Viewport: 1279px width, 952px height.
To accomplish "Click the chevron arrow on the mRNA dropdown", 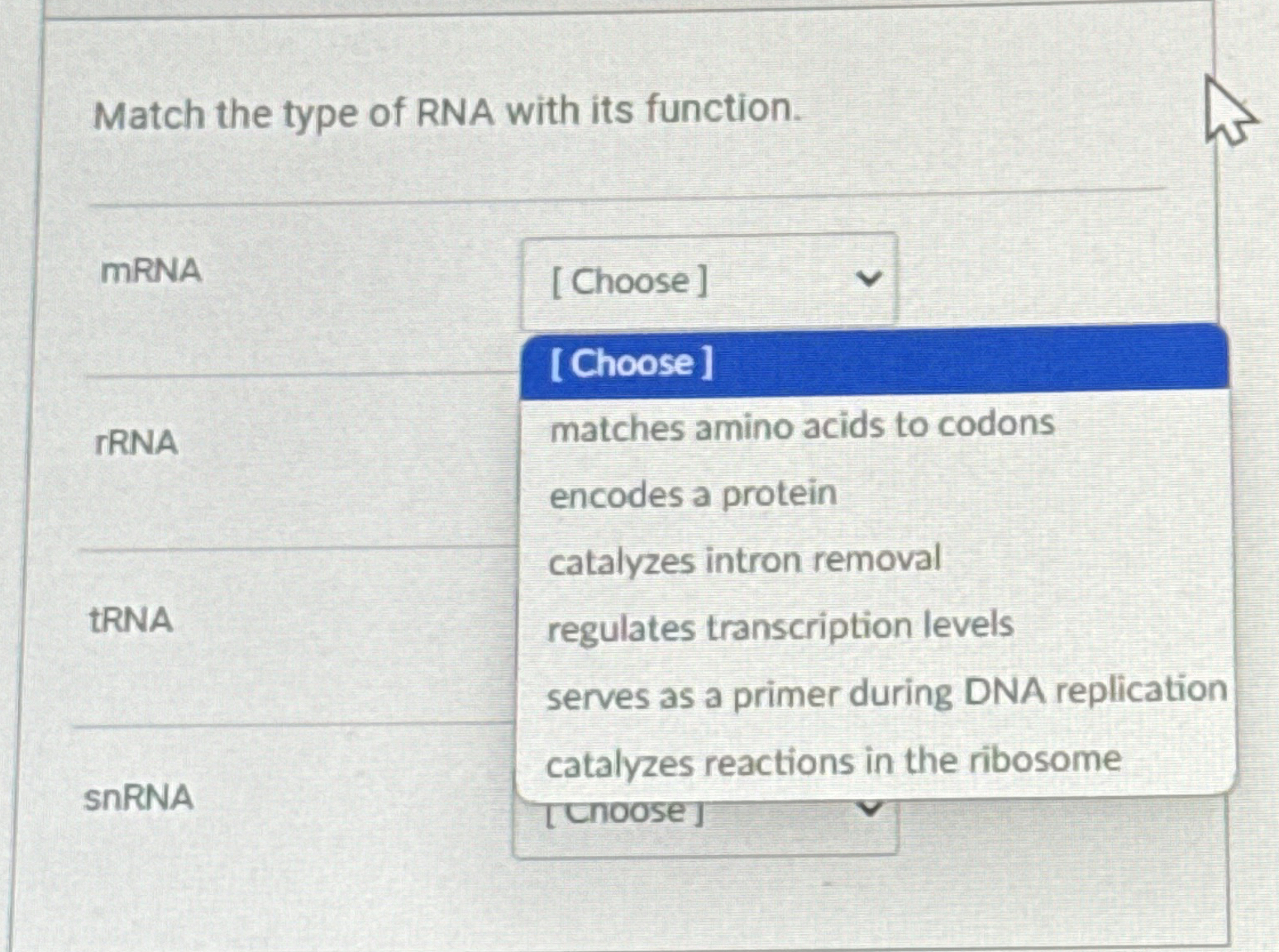I will pos(871,281).
